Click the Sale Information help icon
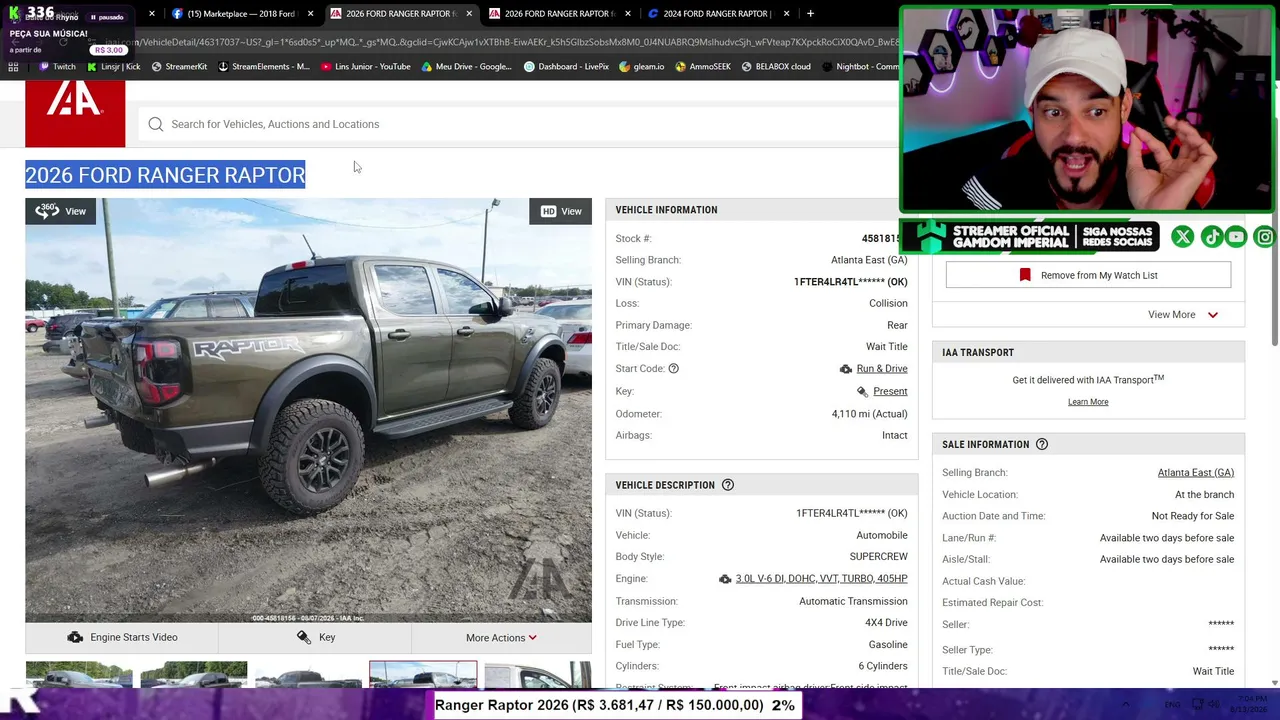The image size is (1280, 720). pos(1042,444)
